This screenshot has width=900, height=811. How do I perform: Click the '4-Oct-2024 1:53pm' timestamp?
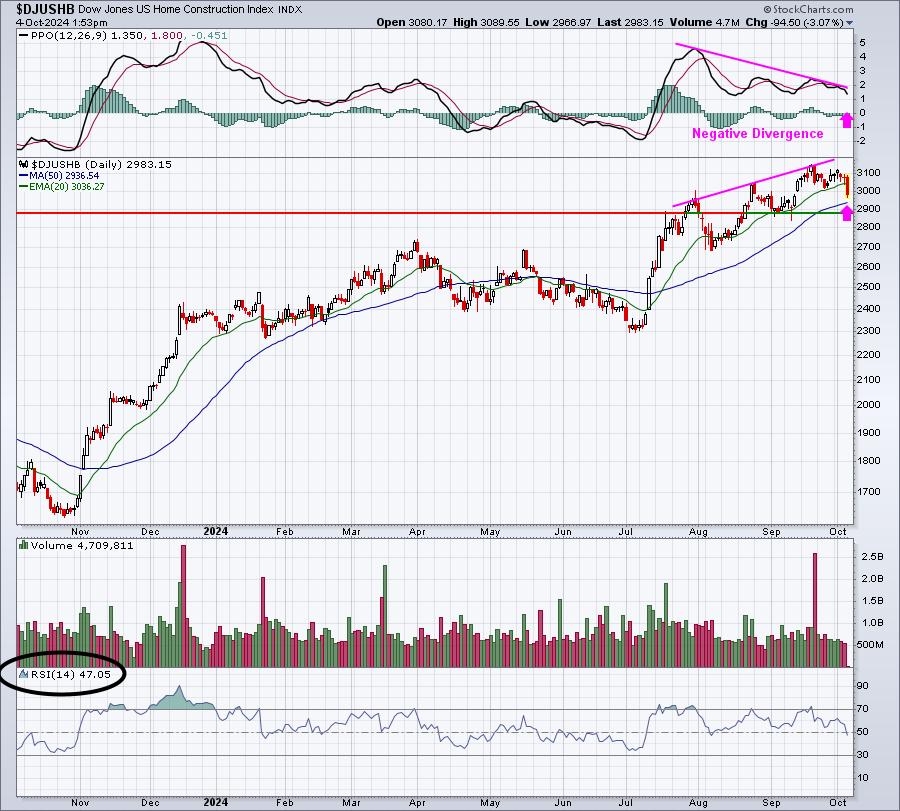[61, 23]
